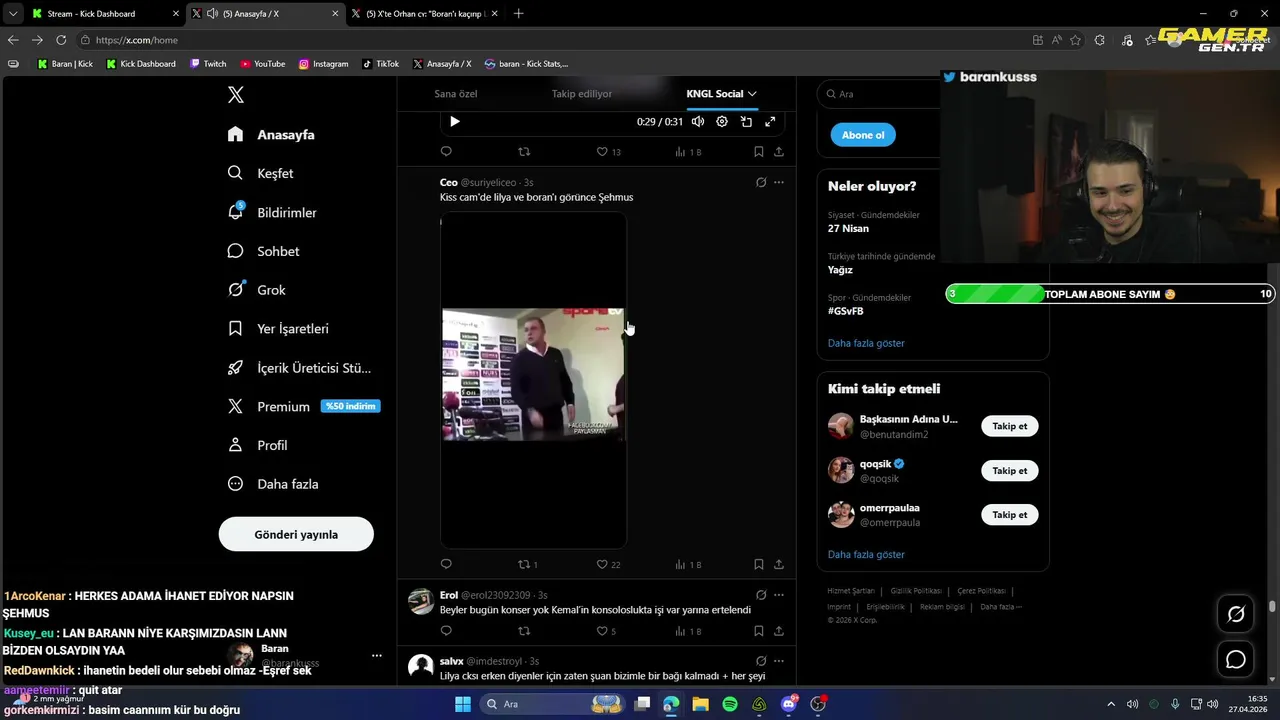Open the Şehmus video thumbnail in Ceo's post
The image size is (1280, 720).
[x=533, y=379]
